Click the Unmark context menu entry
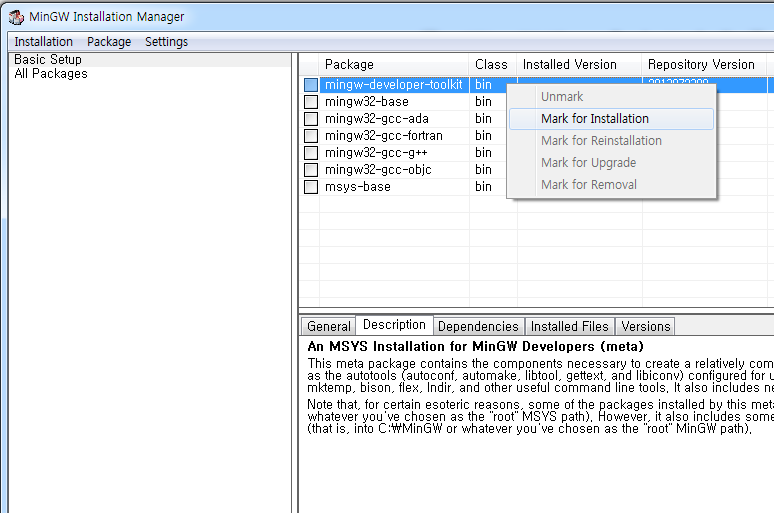Screen dimensions: 774x513 coord(611,97)
